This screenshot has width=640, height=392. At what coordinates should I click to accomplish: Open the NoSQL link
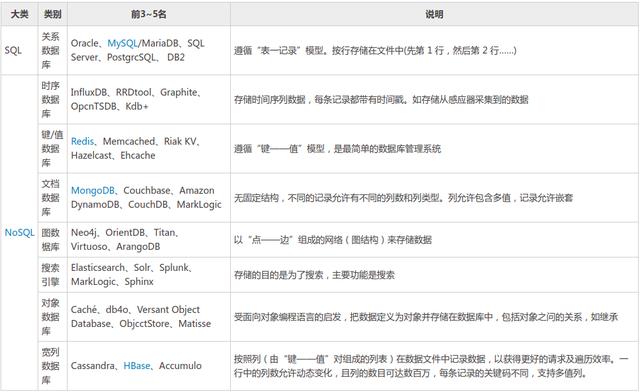coord(19,233)
